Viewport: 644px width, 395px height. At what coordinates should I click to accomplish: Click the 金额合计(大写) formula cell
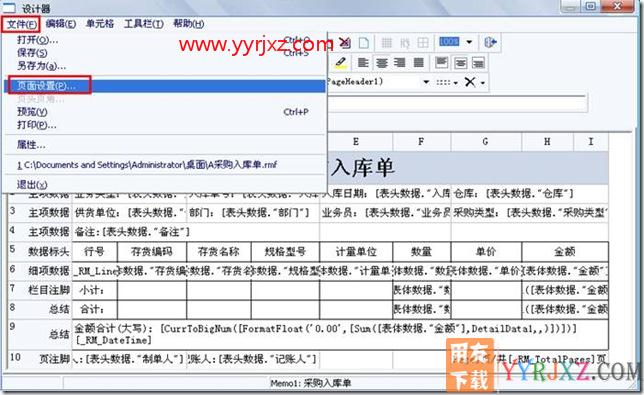coord(340,334)
